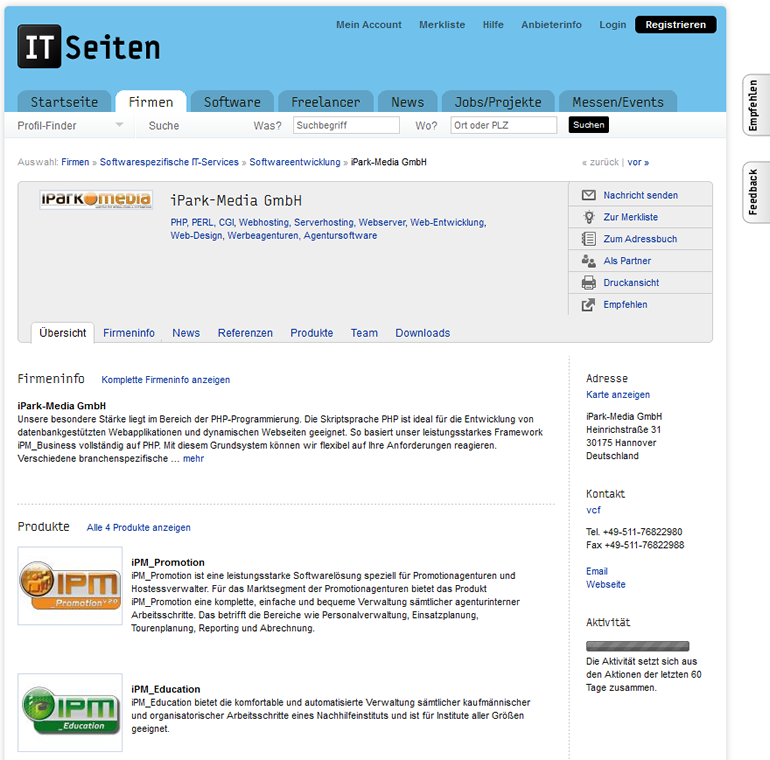Image resolution: width=770 pixels, height=760 pixels.
Task: Switch to the Freelancer main tab
Action: click(x=326, y=102)
